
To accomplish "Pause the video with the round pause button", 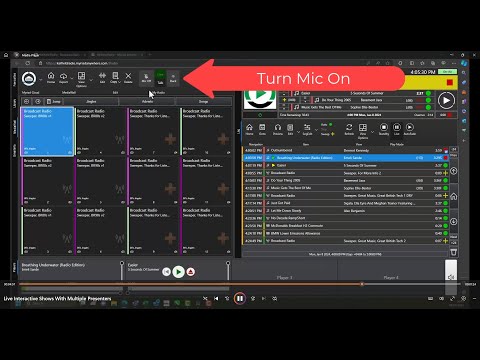I will tap(240, 299).
